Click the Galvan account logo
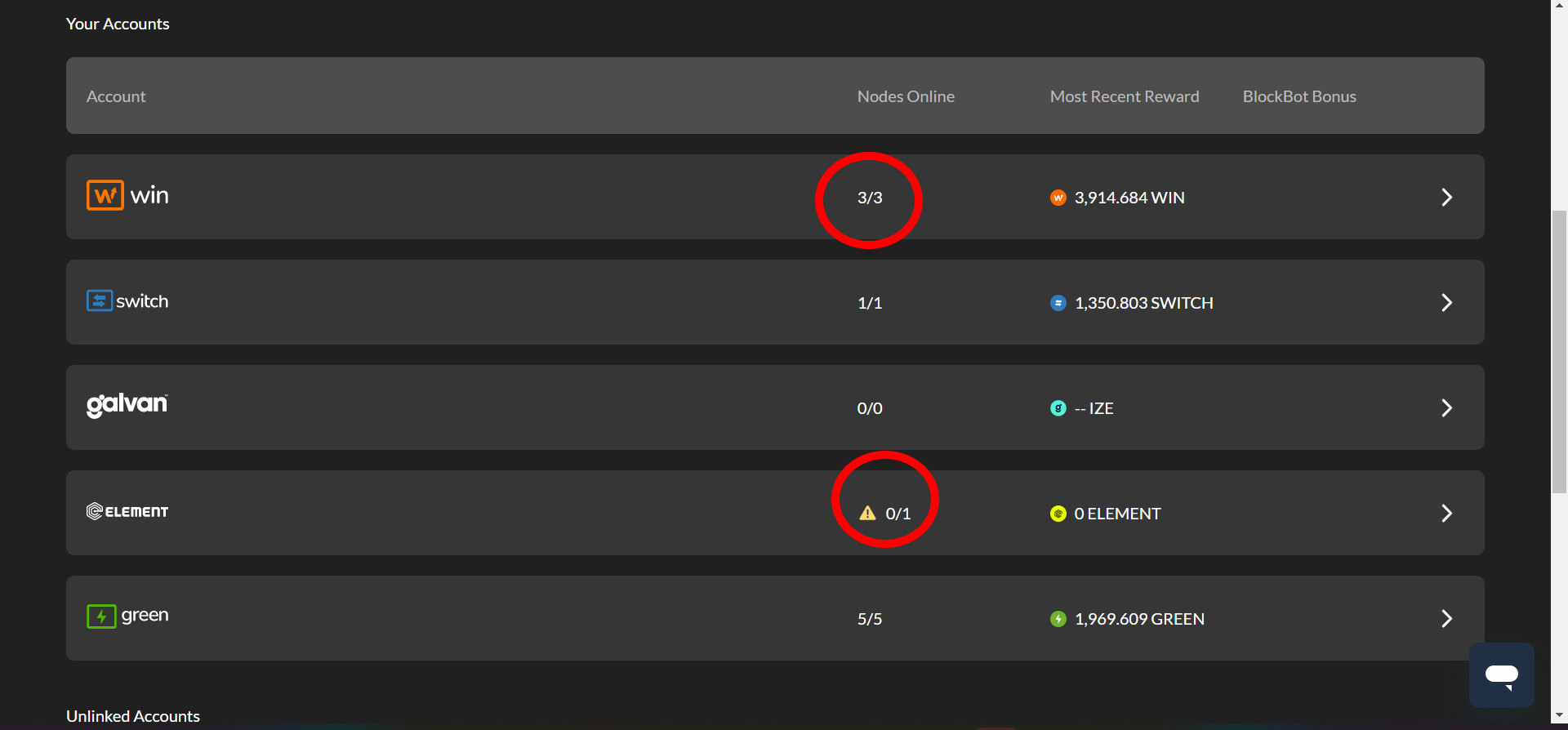Viewport: 1568px width, 730px height. click(127, 405)
